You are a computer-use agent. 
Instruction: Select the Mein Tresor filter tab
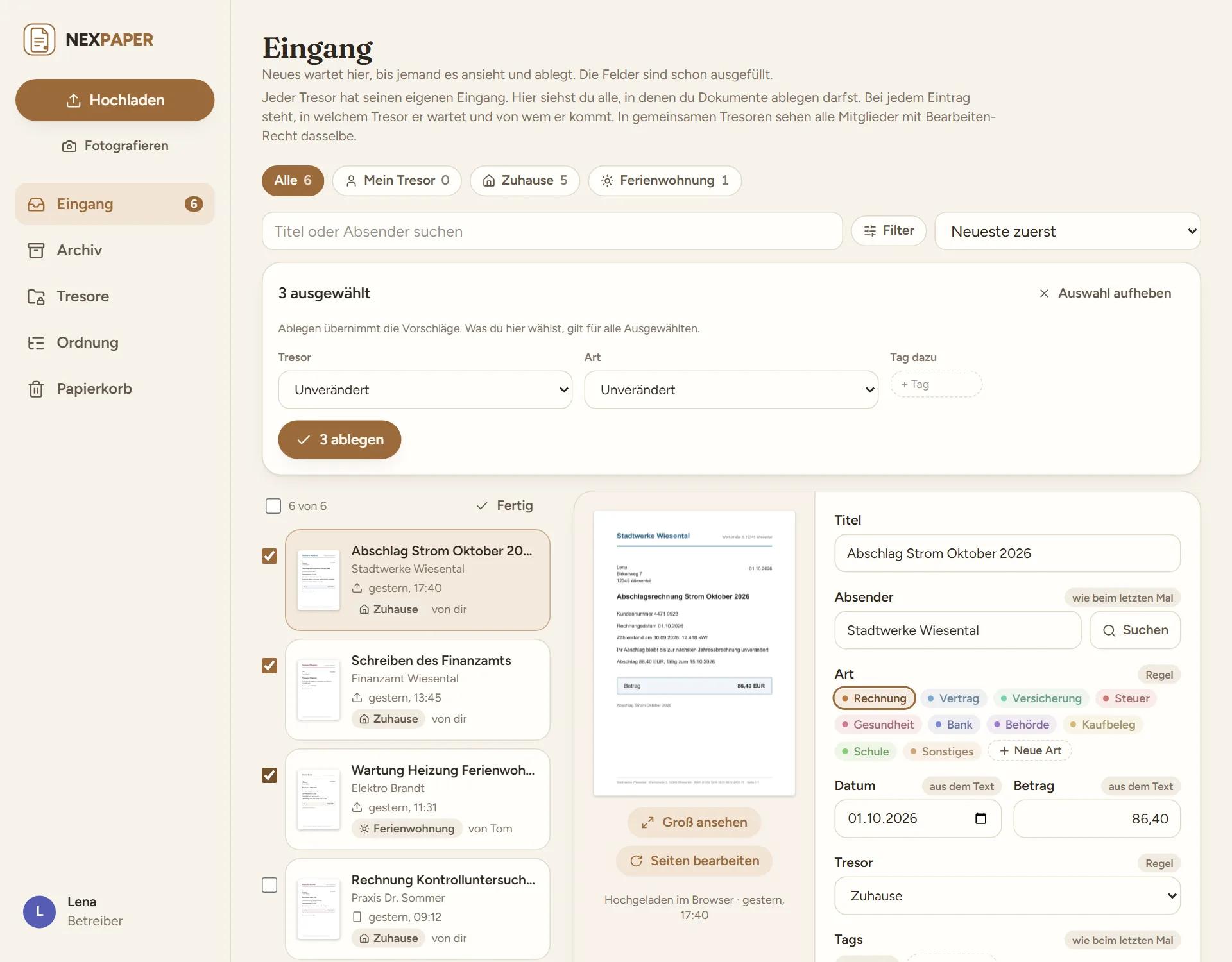[x=397, y=181]
